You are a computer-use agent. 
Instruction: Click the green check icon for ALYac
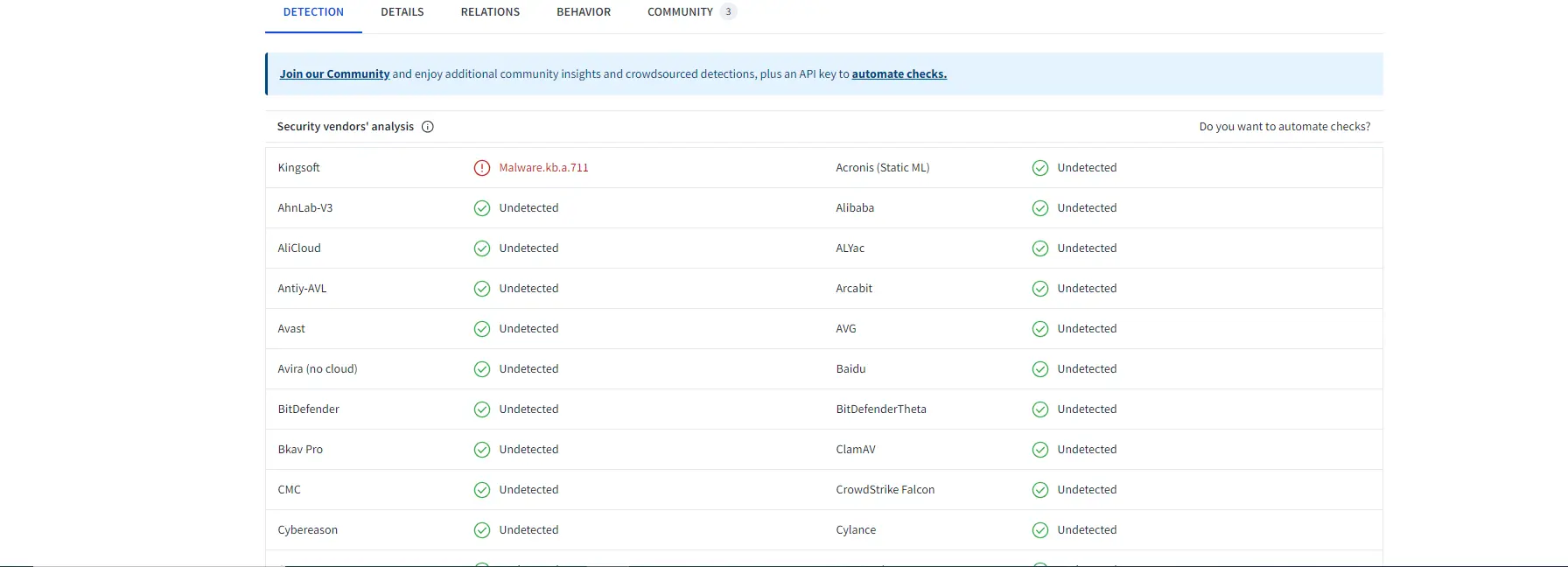1040,248
